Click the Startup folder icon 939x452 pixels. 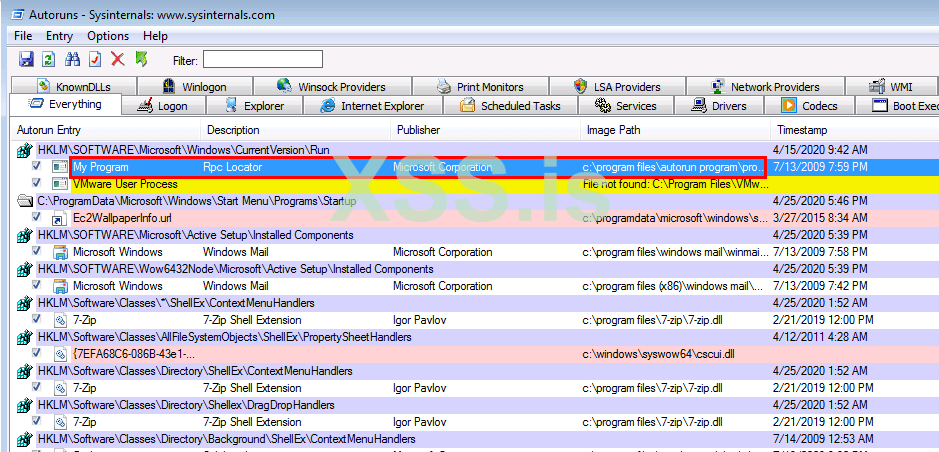25,201
